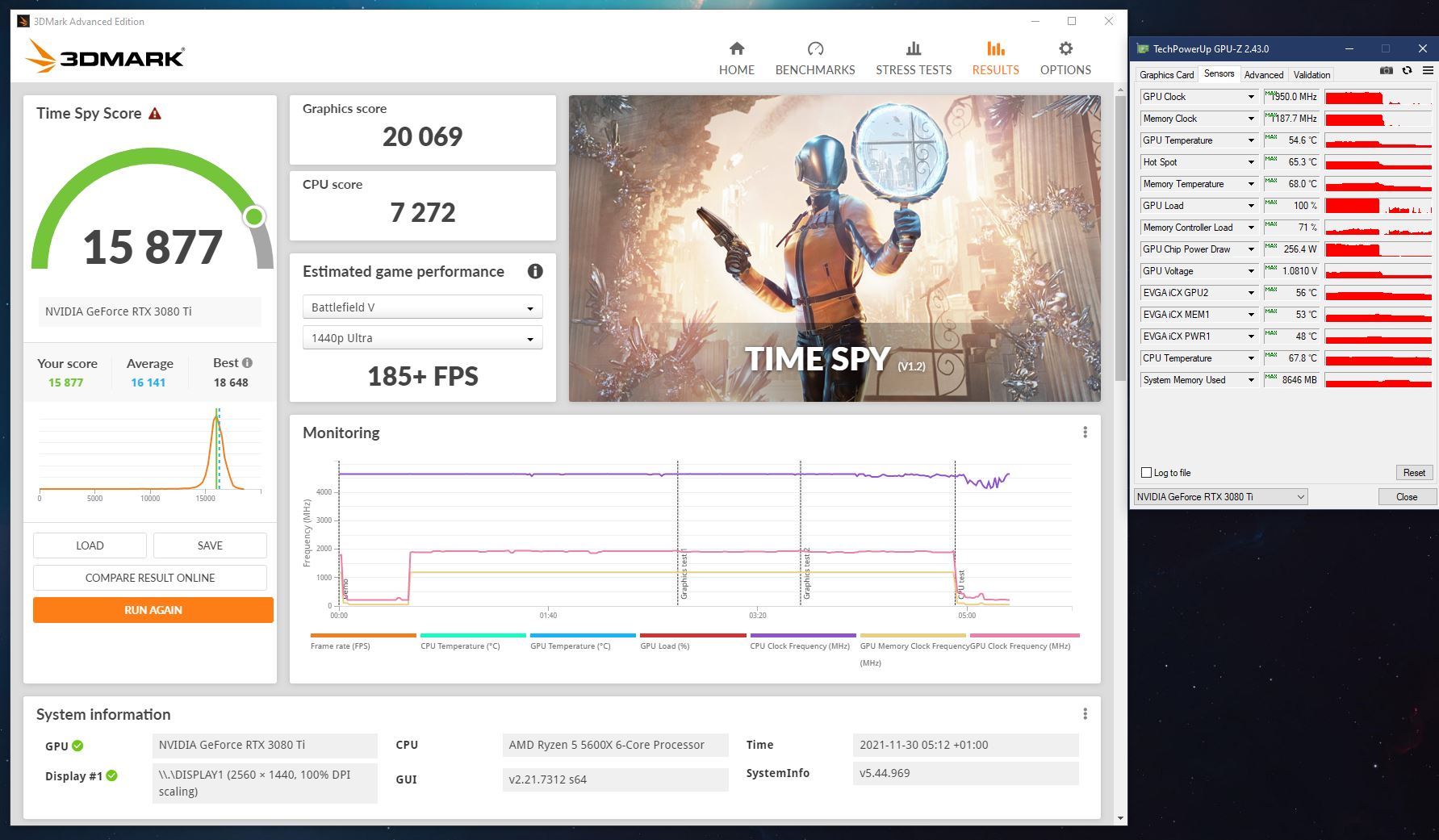Click the SystemInfo version v5.44.969
The width and height of the screenshot is (1439, 840).
(x=965, y=773)
